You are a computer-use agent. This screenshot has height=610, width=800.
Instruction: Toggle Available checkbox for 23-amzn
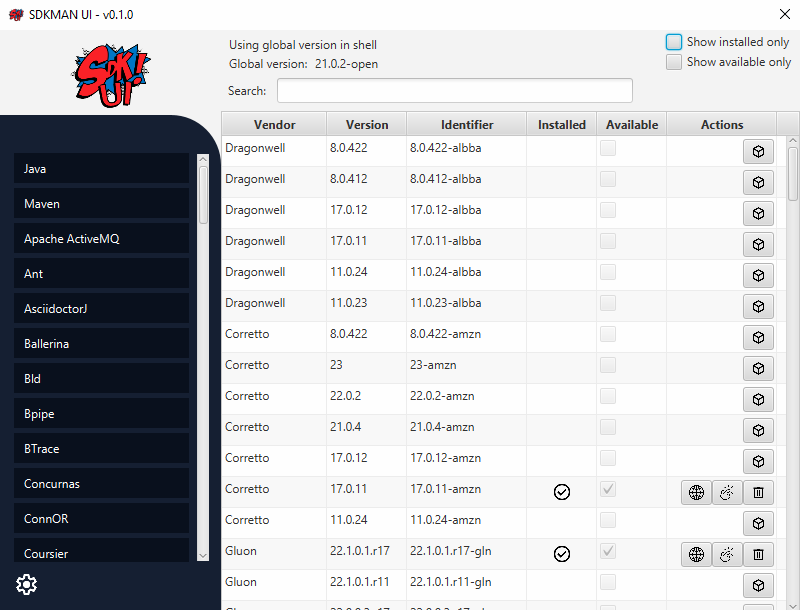(608, 365)
